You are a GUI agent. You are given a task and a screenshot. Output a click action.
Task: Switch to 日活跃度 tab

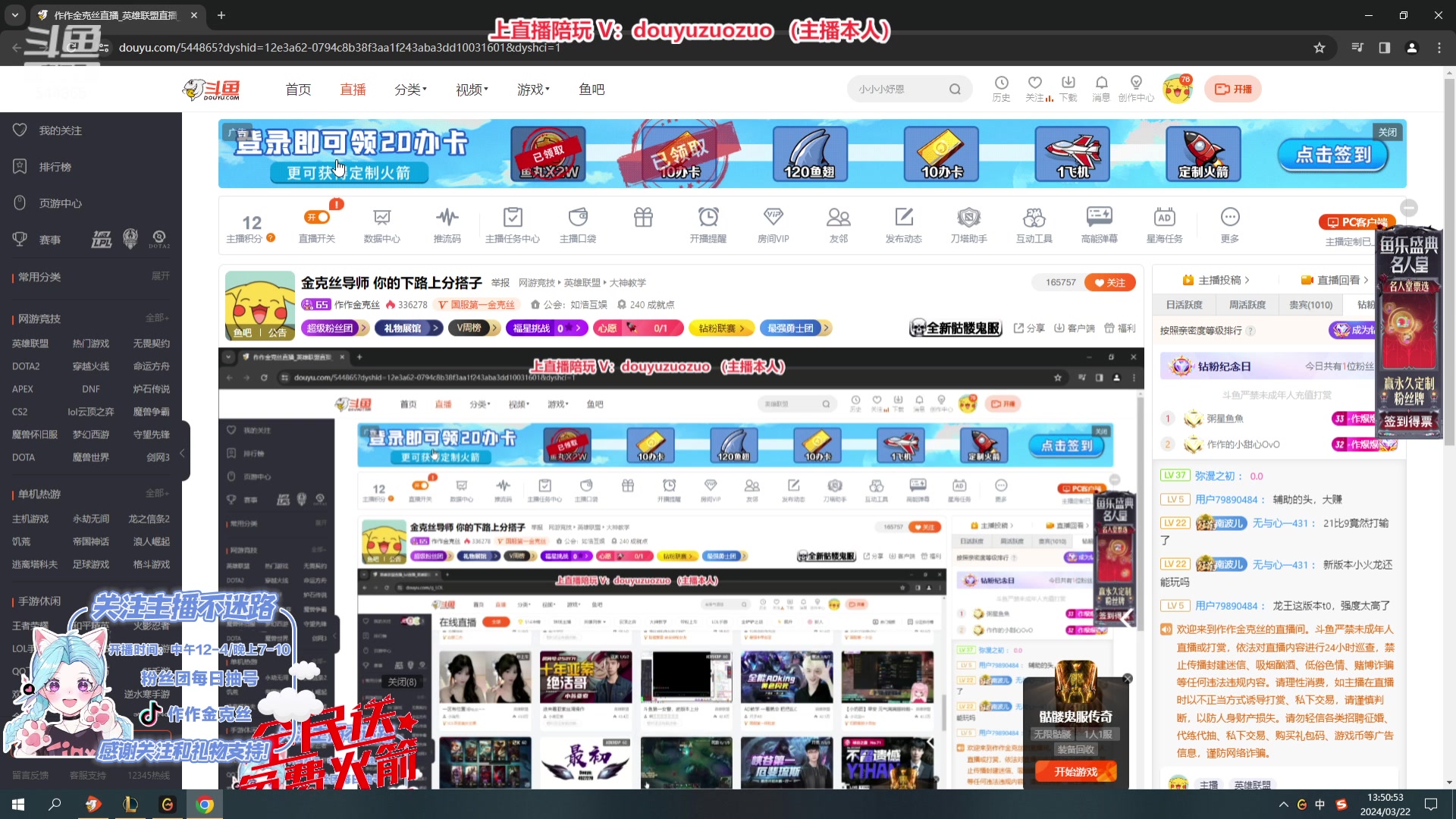tap(1185, 305)
